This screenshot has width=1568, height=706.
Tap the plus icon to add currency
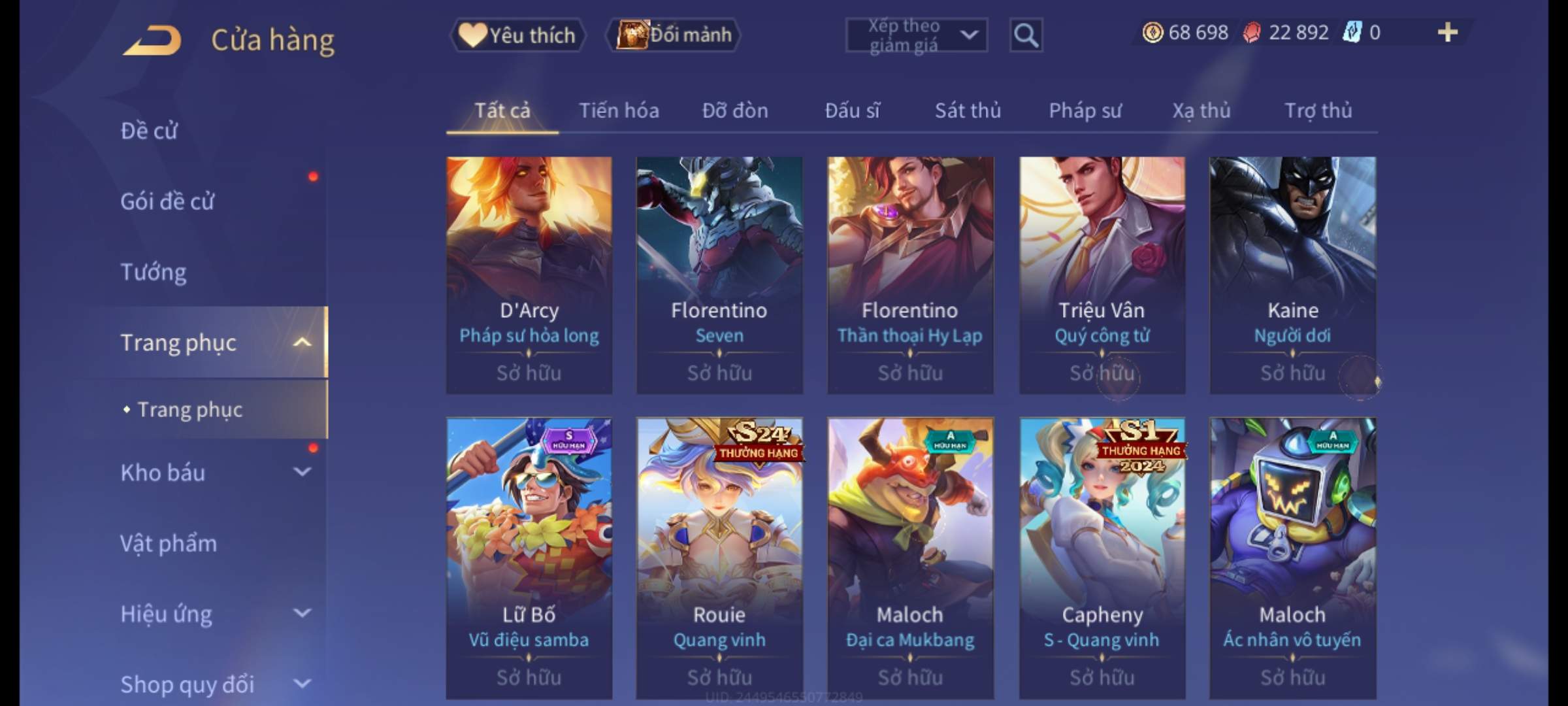click(x=1448, y=32)
